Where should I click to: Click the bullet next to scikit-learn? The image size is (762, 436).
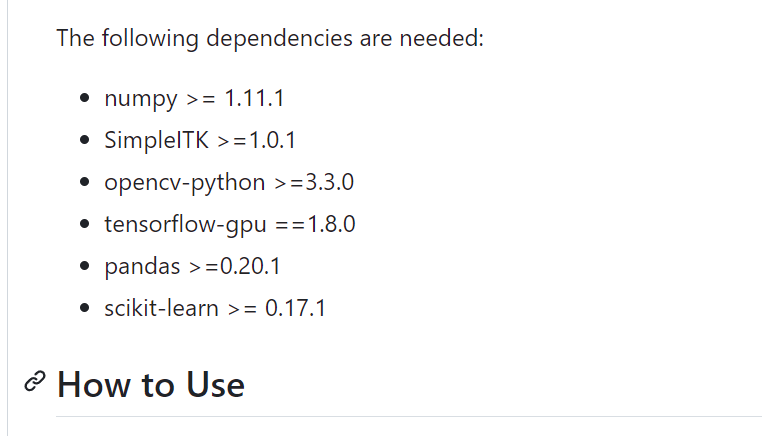click(x=85, y=308)
